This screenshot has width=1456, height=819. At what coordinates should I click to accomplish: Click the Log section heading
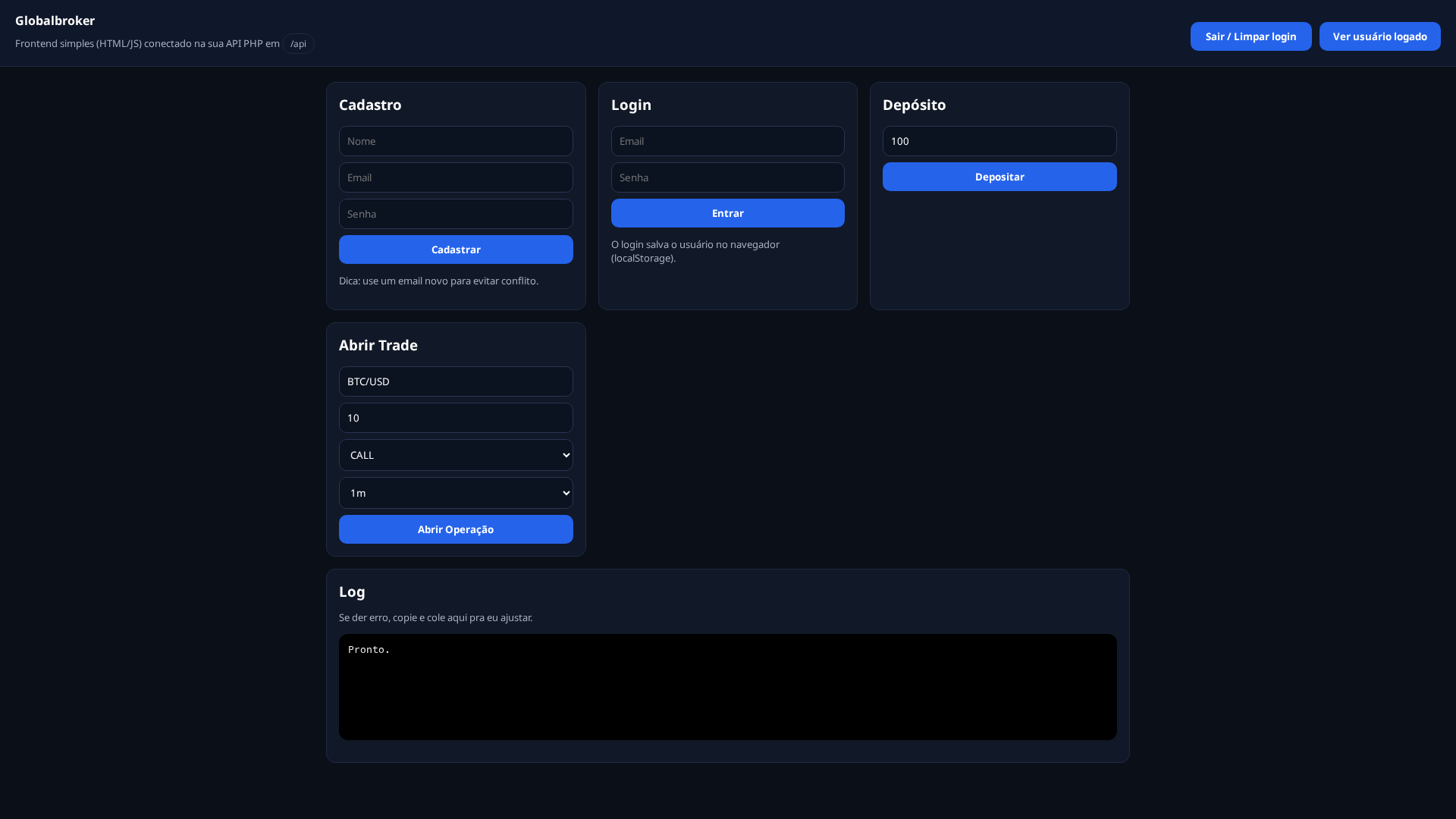coord(351,591)
